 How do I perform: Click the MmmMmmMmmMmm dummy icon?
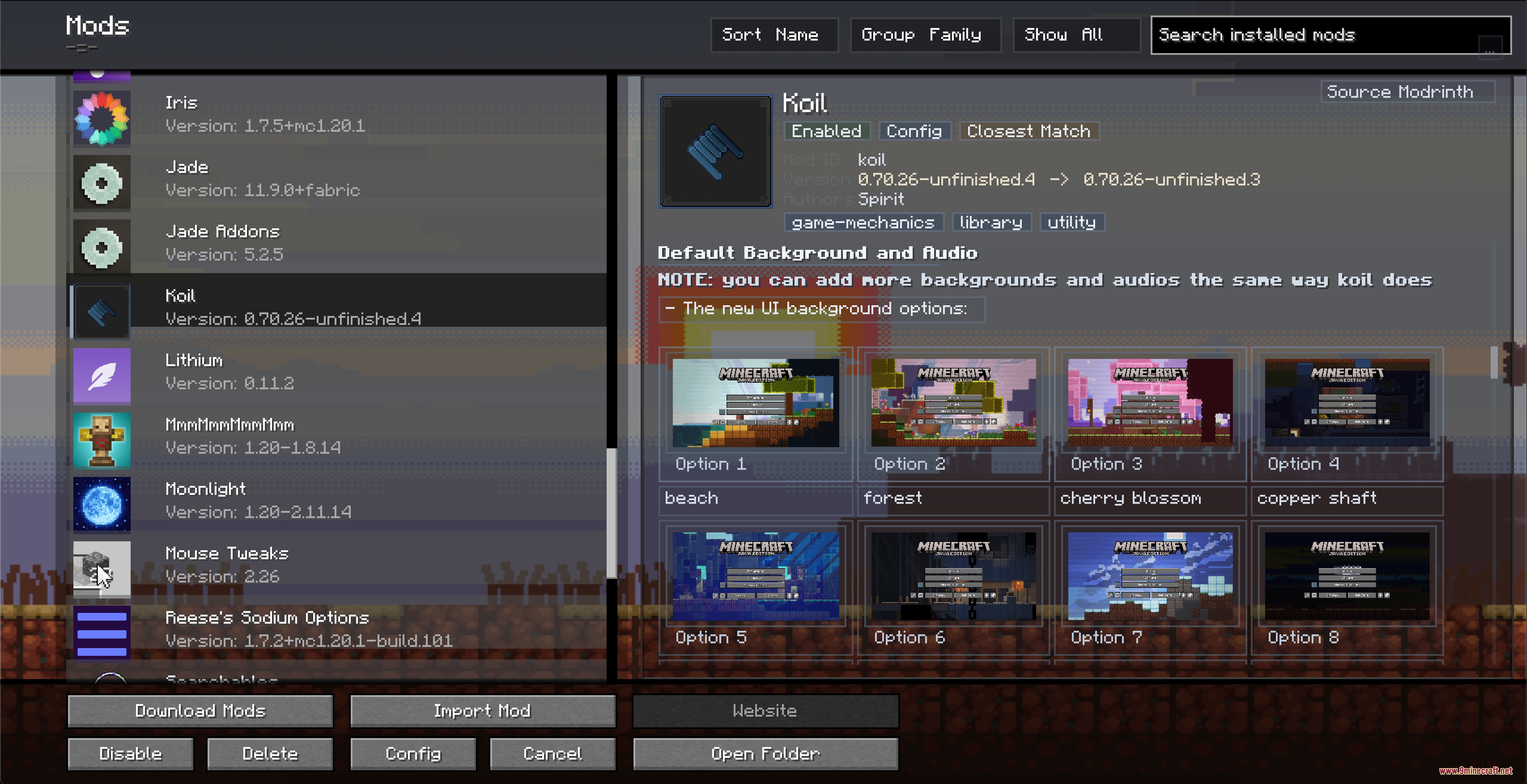[102, 441]
